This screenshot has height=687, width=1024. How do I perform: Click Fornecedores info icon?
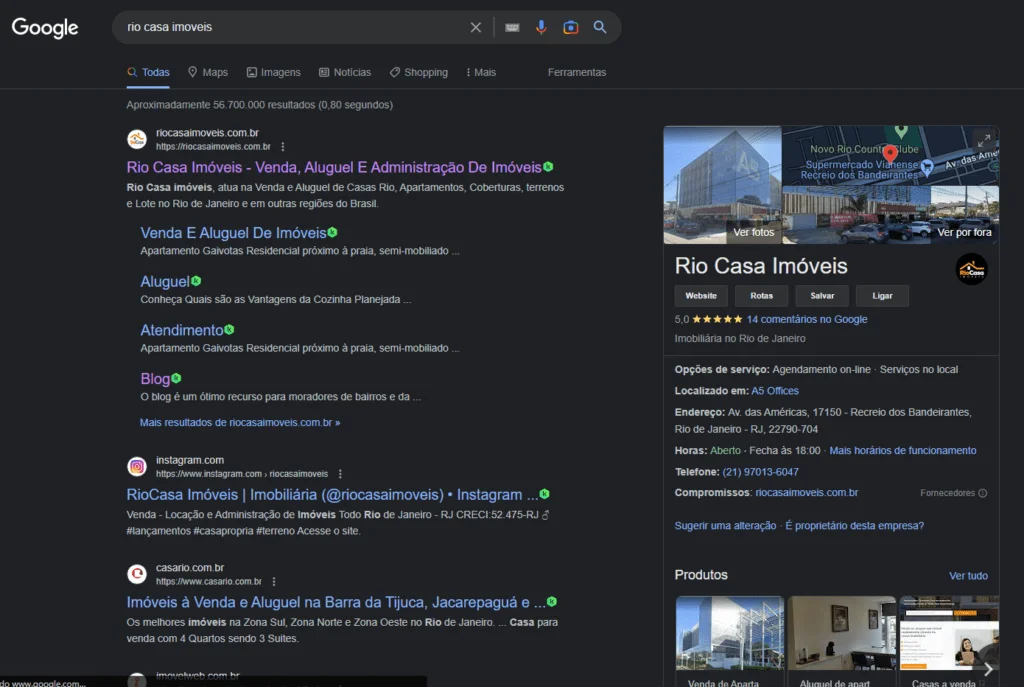pyautogui.click(x=983, y=493)
